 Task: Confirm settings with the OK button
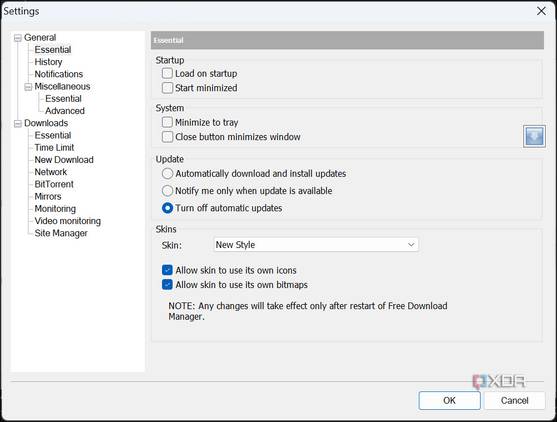[449, 400]
